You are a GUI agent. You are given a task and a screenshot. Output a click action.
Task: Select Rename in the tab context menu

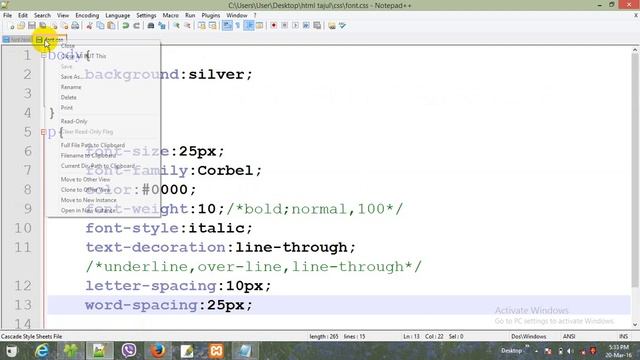(x=71, y=87)
